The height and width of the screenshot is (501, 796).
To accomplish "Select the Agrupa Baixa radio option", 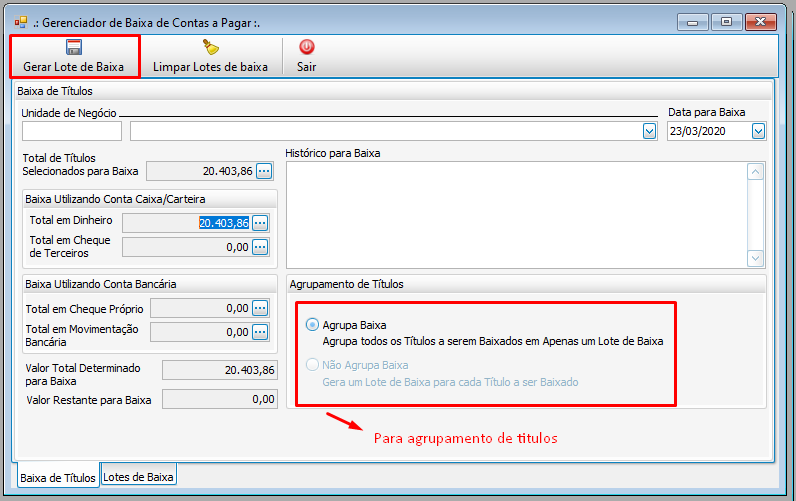I will point(312,324).
